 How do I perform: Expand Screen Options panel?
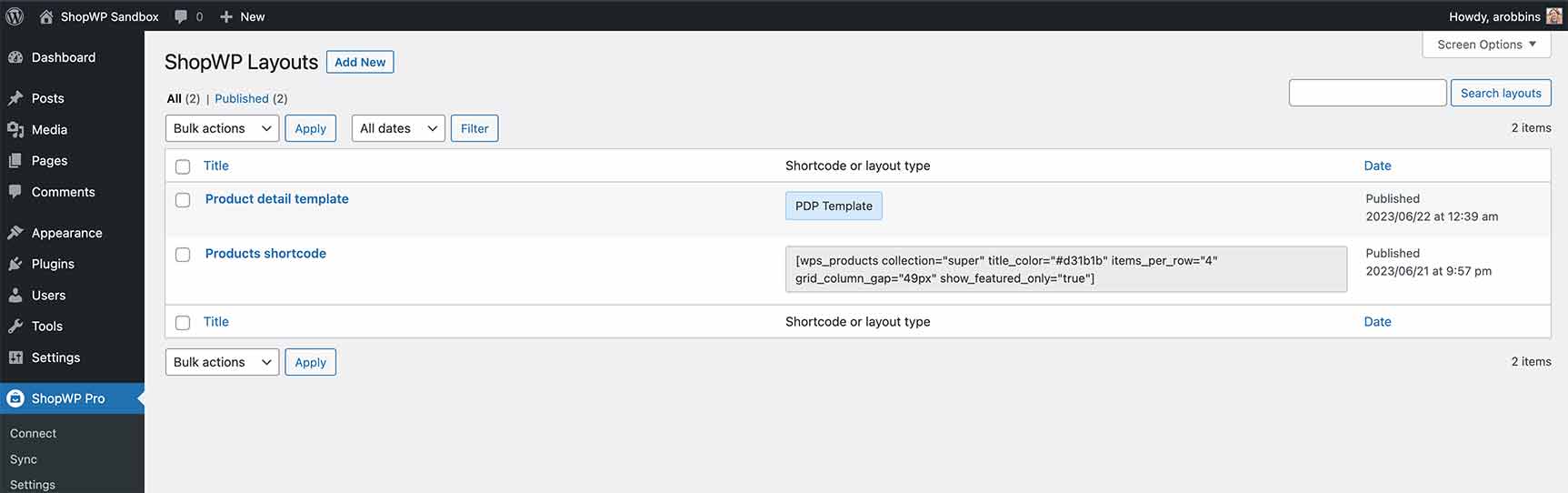click(1486, 45)
